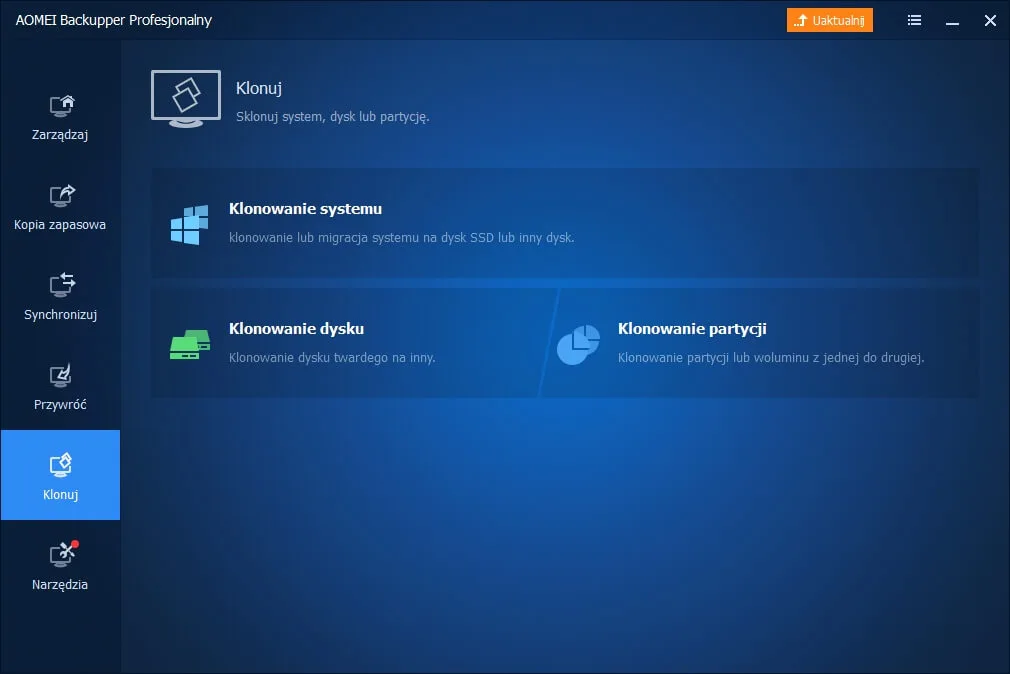Viewport: 1010px width, 674px height.
Task: Start Klonowanie dysku by its title
Action: pyautogui.click(x=296, y=328)
